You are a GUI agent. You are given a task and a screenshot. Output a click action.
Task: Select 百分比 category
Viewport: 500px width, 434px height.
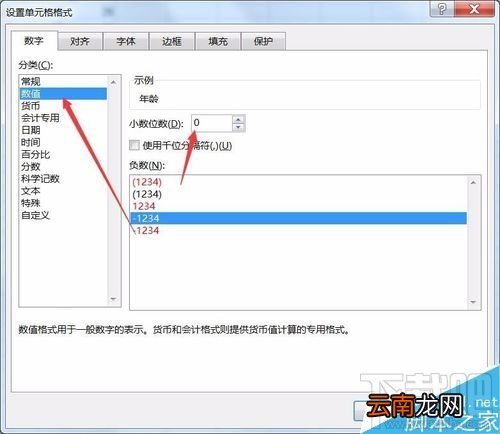(x=63, y=155)
